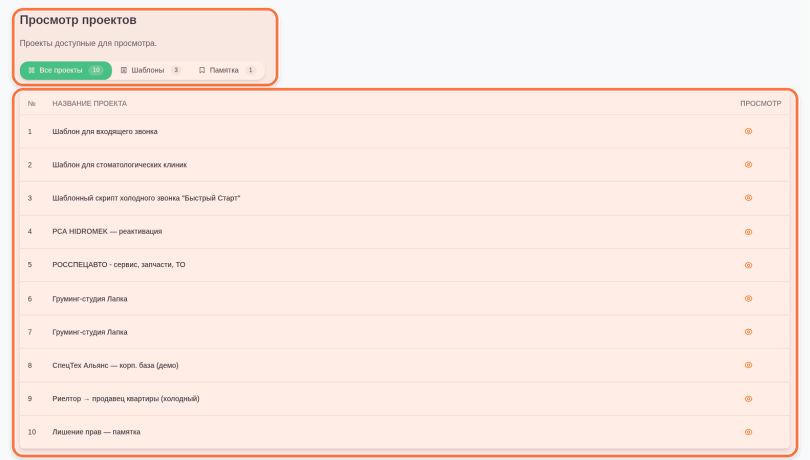
Task: Select the Памятка tab
Action: click(x=227, y=70)
